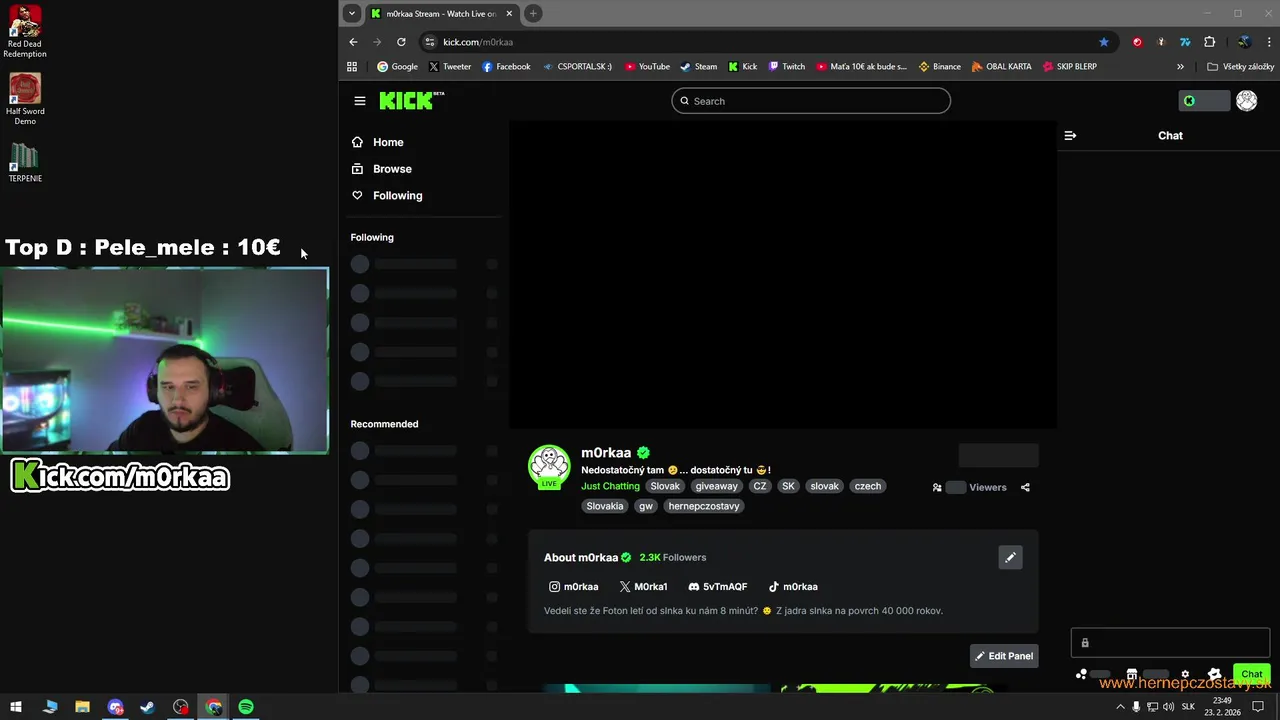Screen dimensions: 1280x720
Task: Toggle the bookmark star
Action: pyautogui.click(x=1104, y=42)
